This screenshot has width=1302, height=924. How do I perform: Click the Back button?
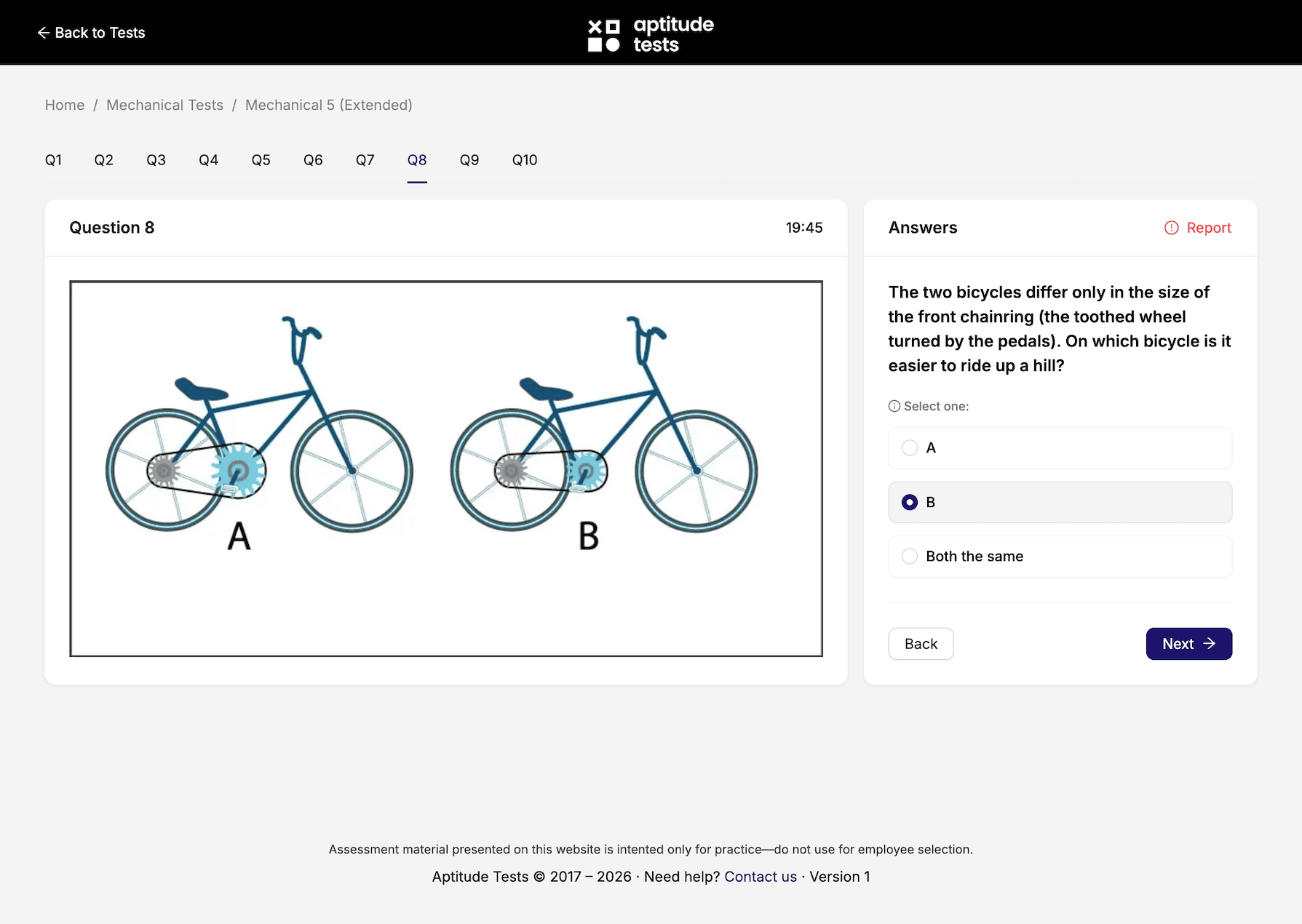[921, 644]
